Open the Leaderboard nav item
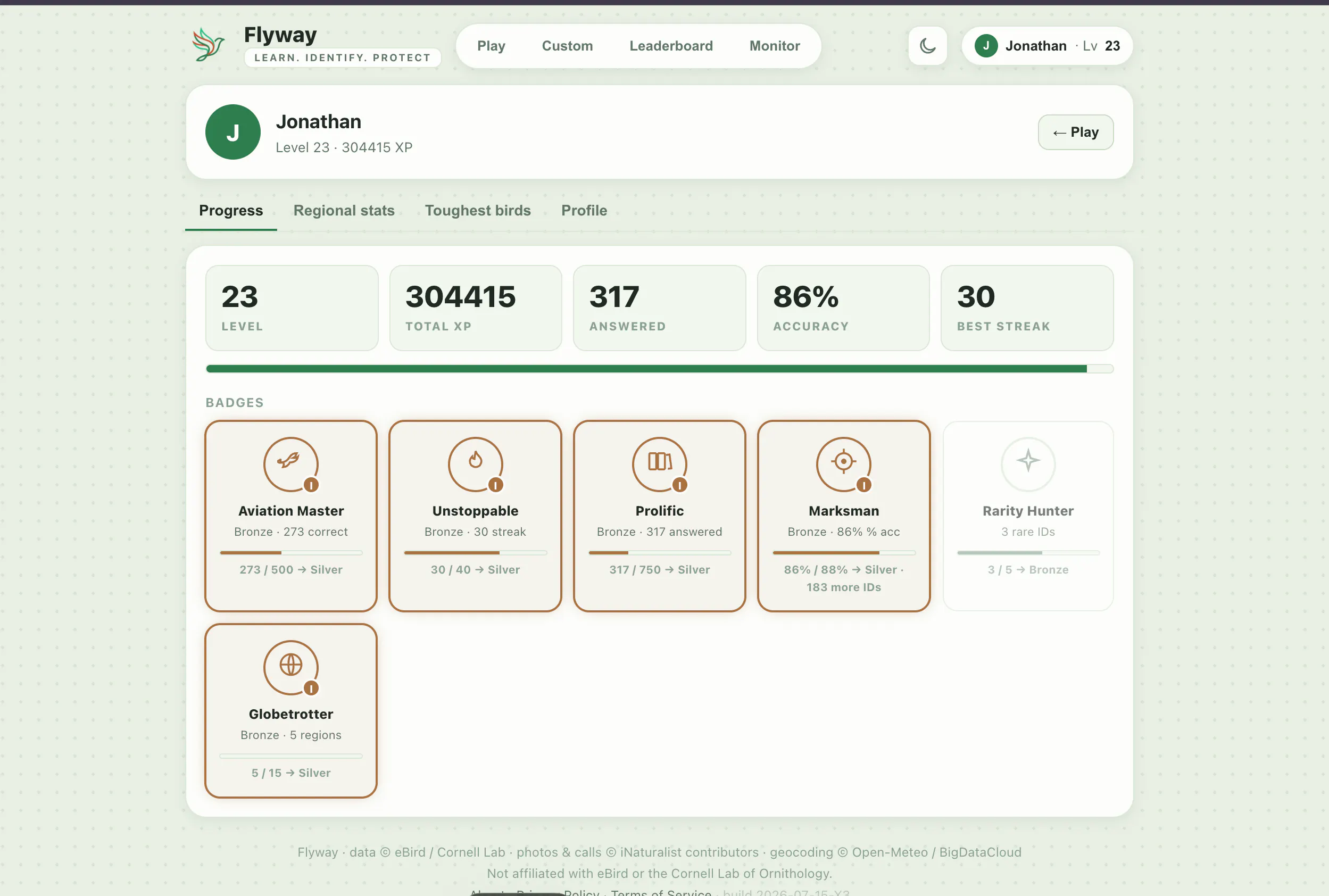This screenshot has width=1329, height=896. [x=671, y=46]
